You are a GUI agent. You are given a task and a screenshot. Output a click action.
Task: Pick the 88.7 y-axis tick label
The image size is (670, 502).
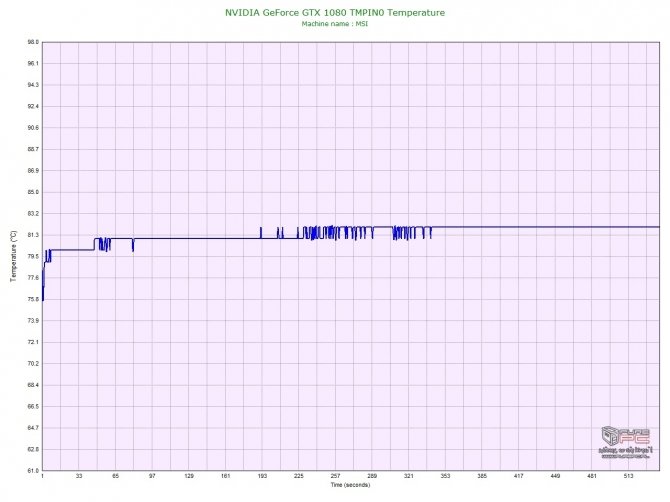[x=33, y=149]
